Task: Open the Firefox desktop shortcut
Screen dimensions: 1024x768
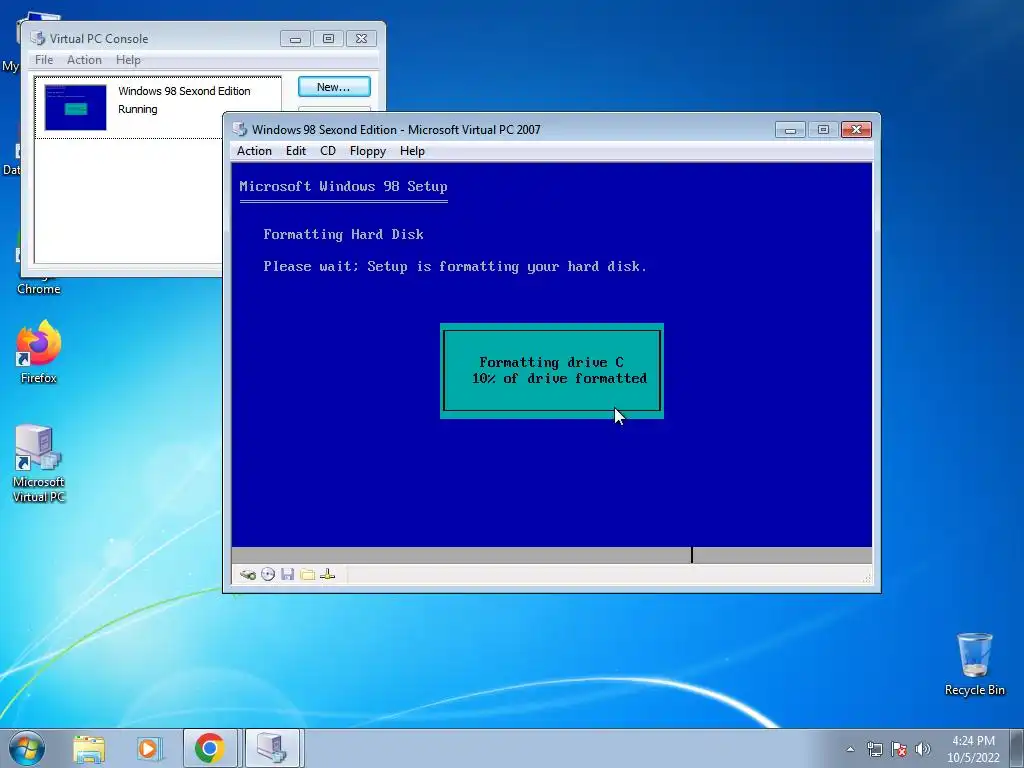Action: (x=39, y=352)
